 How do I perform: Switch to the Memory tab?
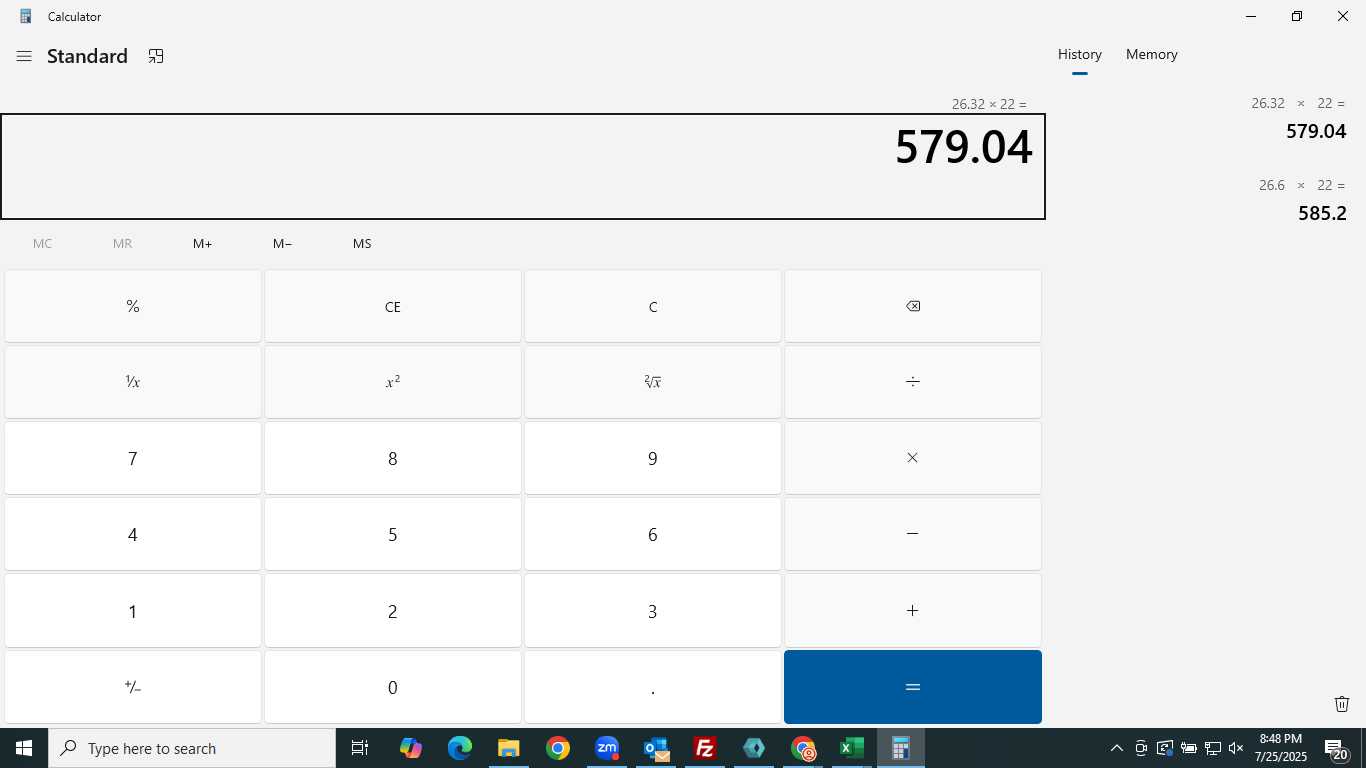(x=1152, y=54)
